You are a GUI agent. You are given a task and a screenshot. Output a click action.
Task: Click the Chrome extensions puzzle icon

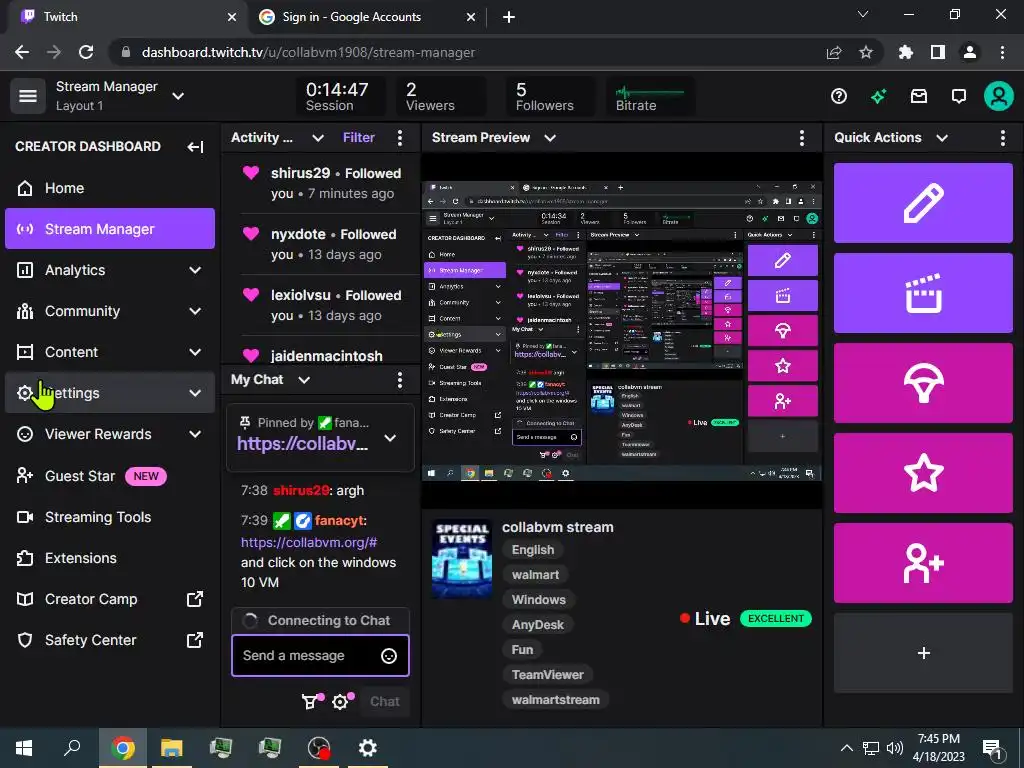[905, 52]
